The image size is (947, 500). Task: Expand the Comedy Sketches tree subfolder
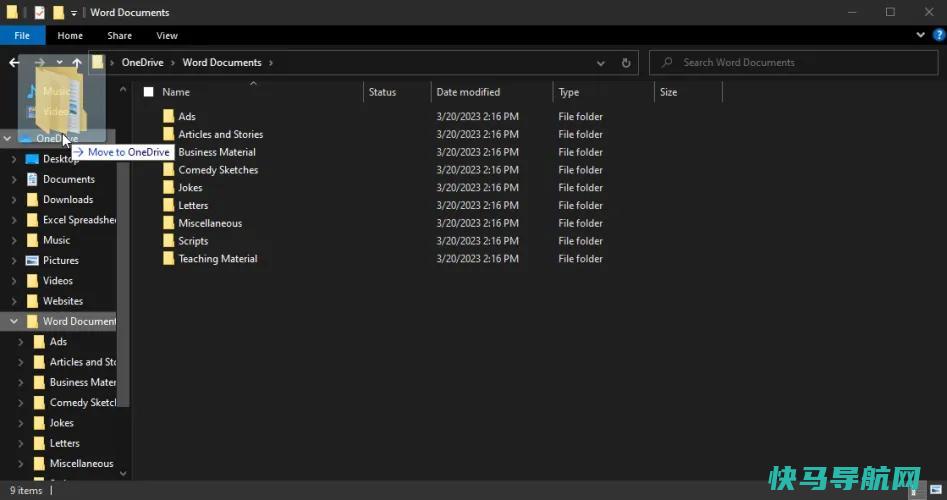(x=21, y=403)
